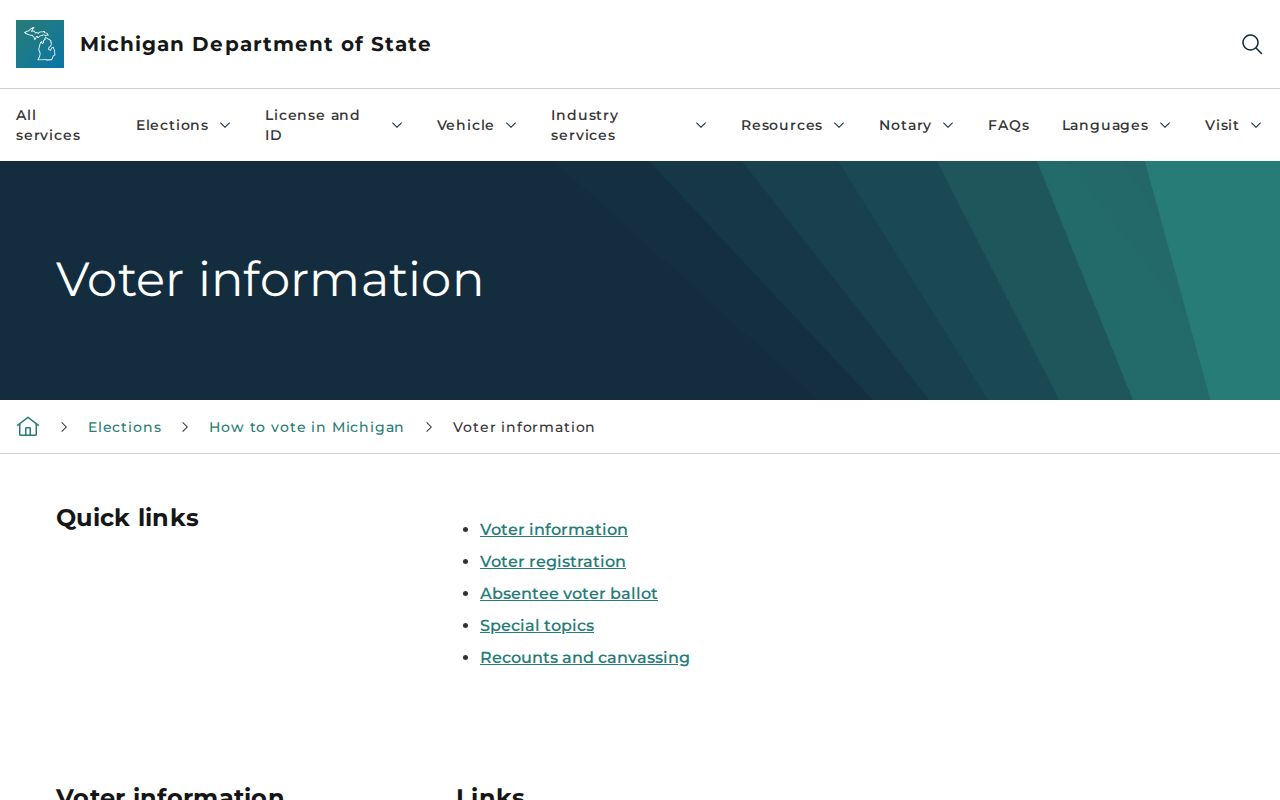The image size is (1280, 800).
Task: Click the Michigan Department of State logo
Action: click(x=40, y=44)
